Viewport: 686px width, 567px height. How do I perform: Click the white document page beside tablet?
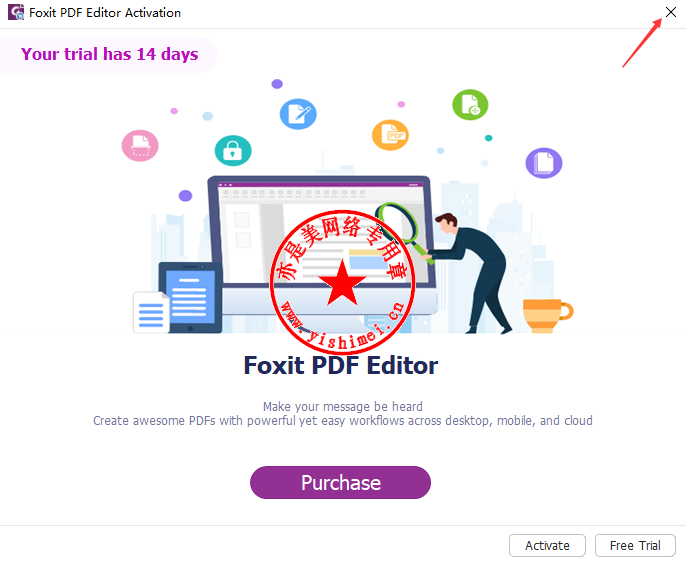pyautogui.click(x=151, y=312)
